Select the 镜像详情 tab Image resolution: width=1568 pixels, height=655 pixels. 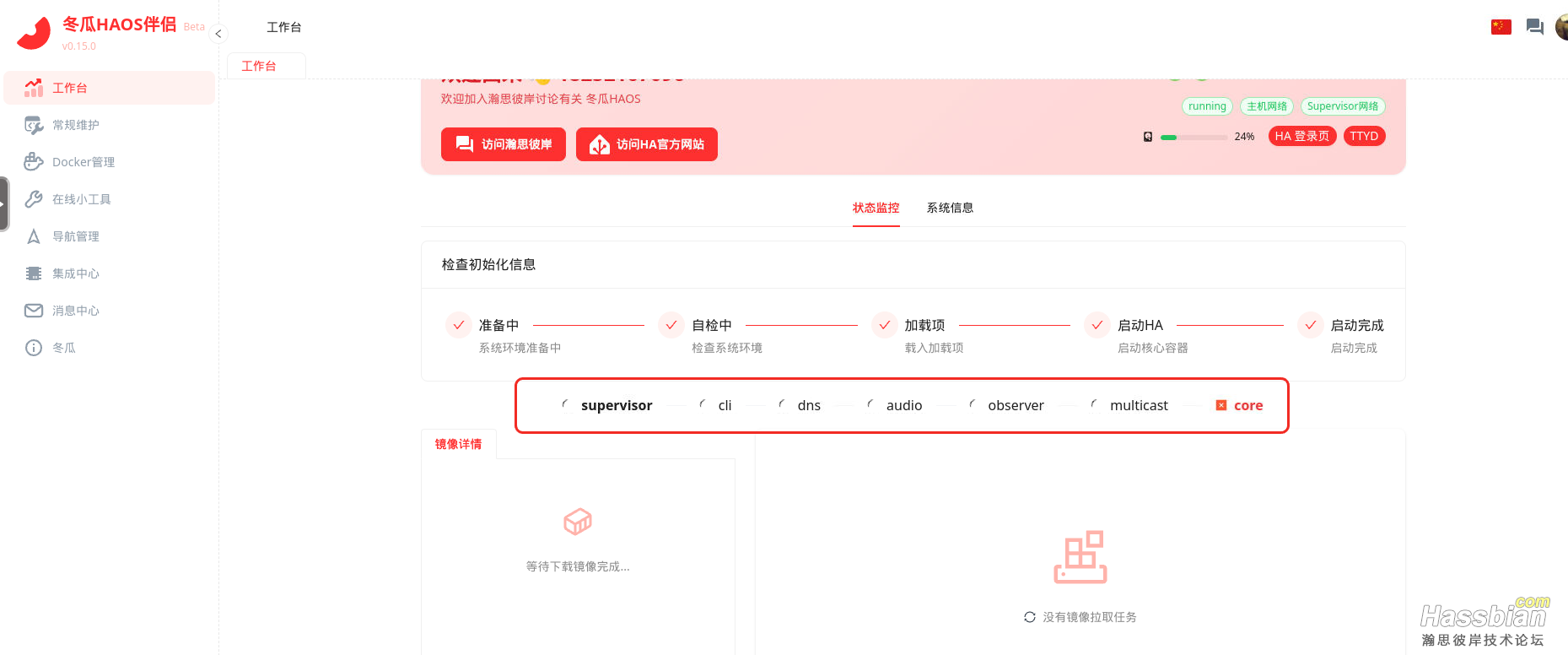(x=459, y=444)
